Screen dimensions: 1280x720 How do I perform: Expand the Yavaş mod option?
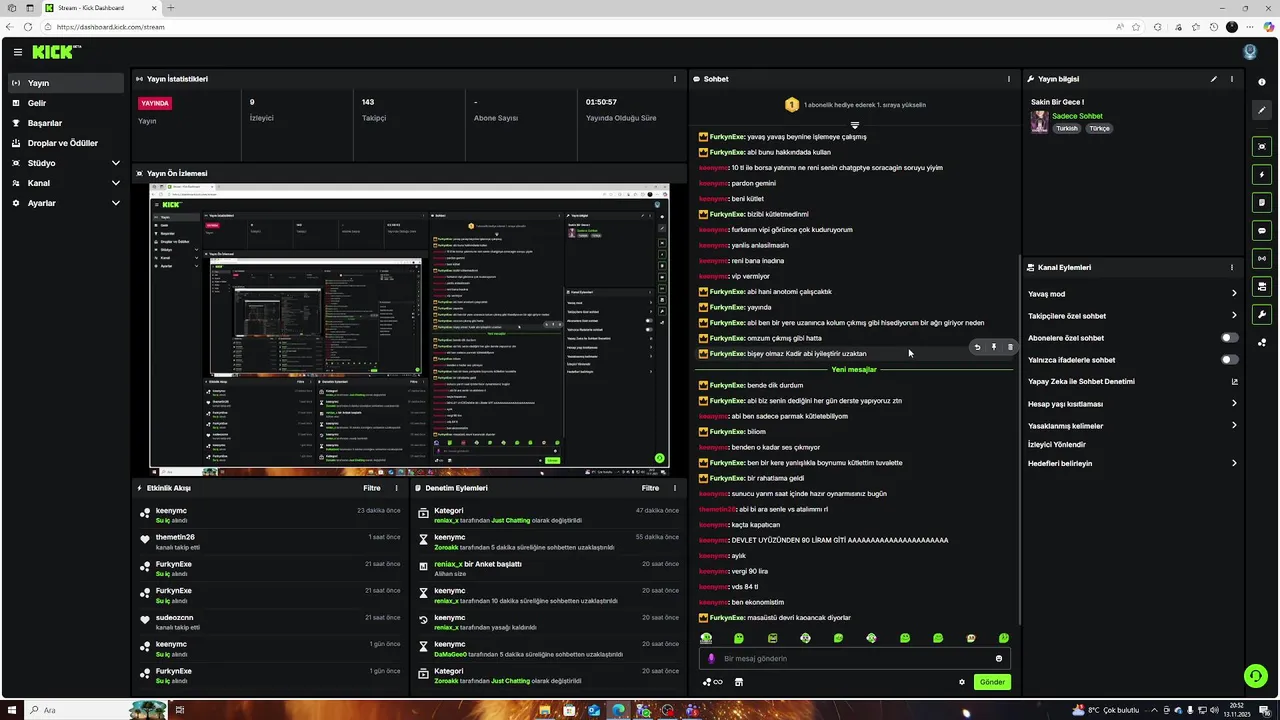[x=1133, y=294]
